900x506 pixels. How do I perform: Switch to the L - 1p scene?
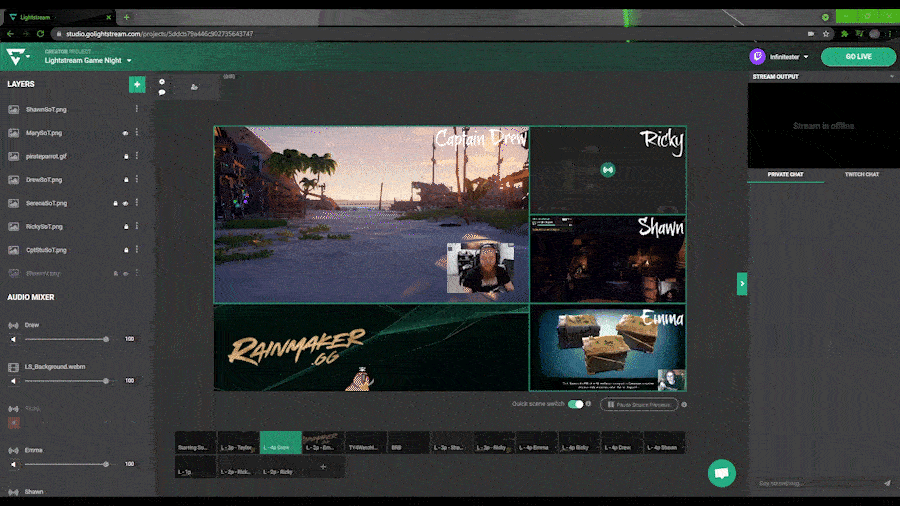click(x=196, y=467)
